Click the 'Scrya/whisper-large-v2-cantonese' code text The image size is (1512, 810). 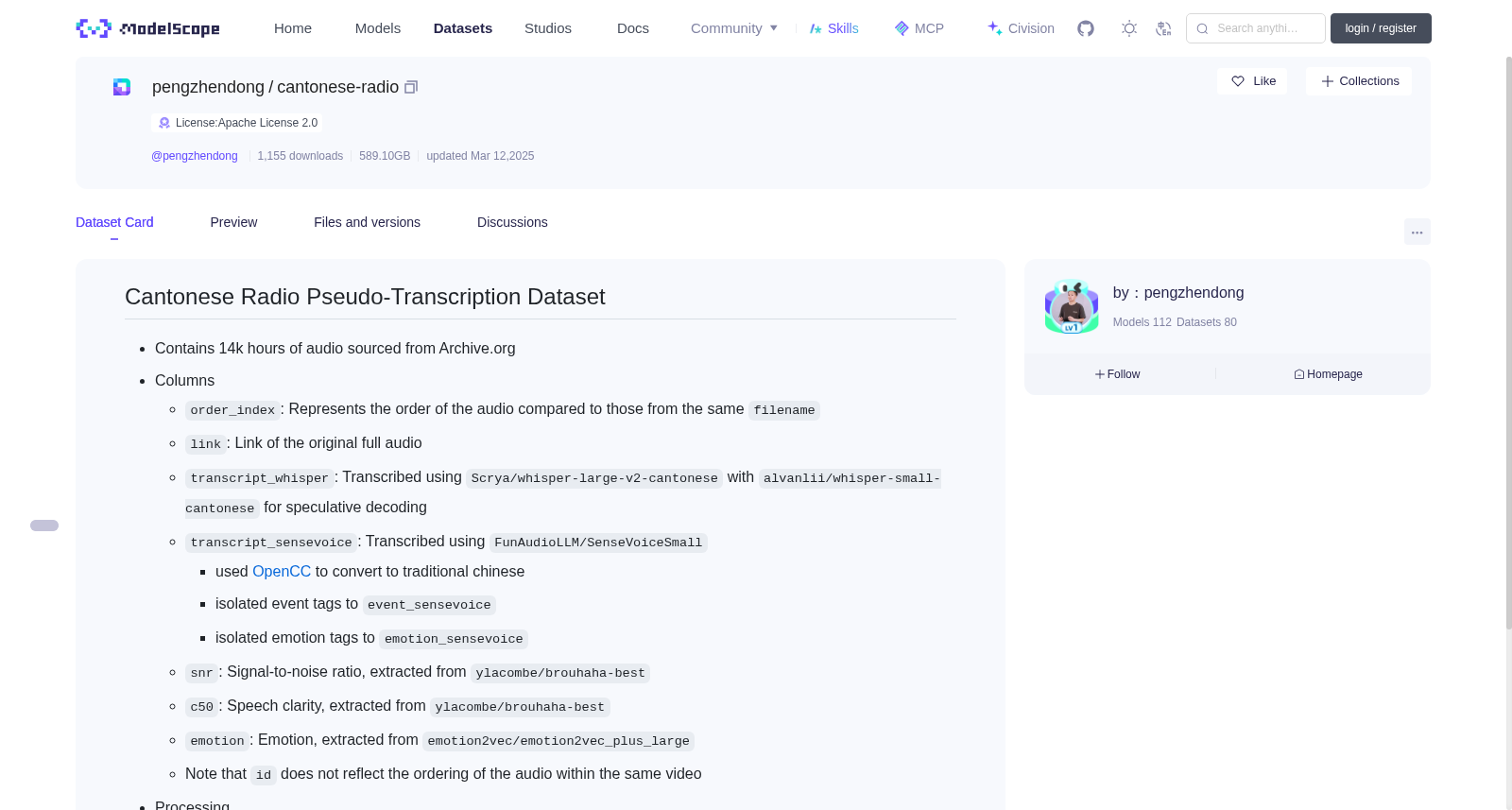tap(594, 478)
